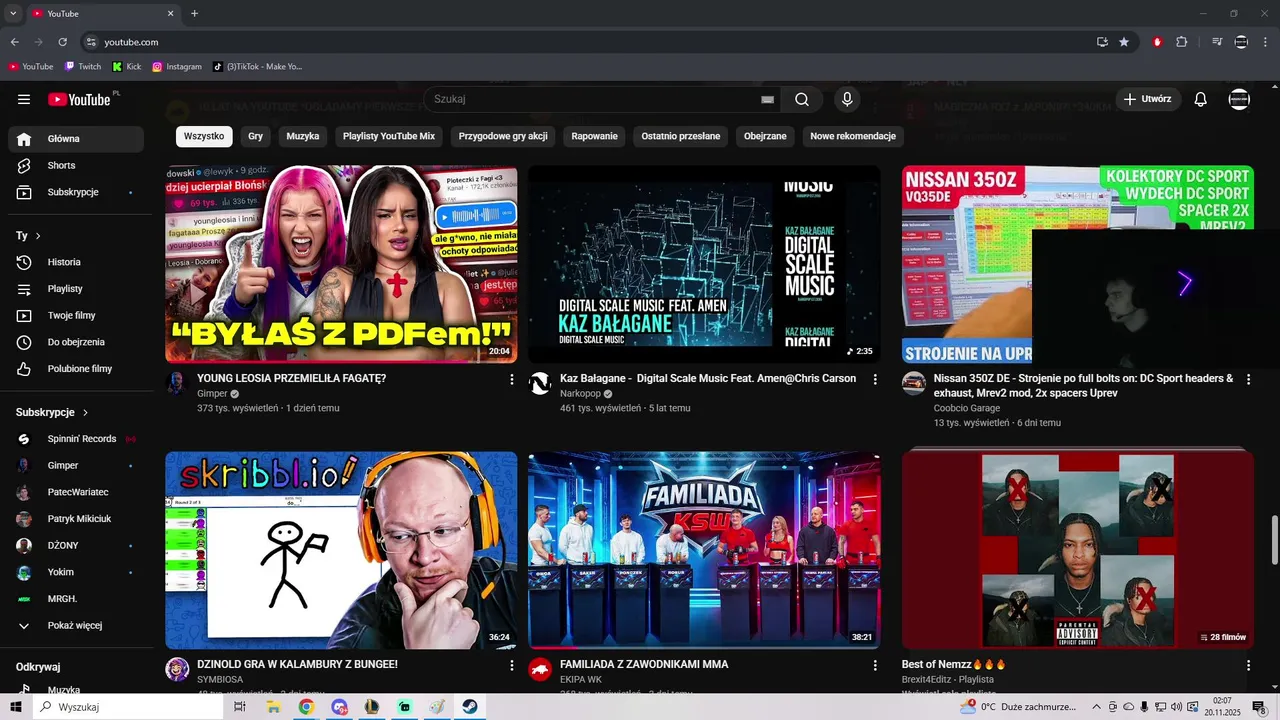Open Spinnin' Records subscription channel
The height and width of the screenshot is (720, 1280).
click(76, 439)
